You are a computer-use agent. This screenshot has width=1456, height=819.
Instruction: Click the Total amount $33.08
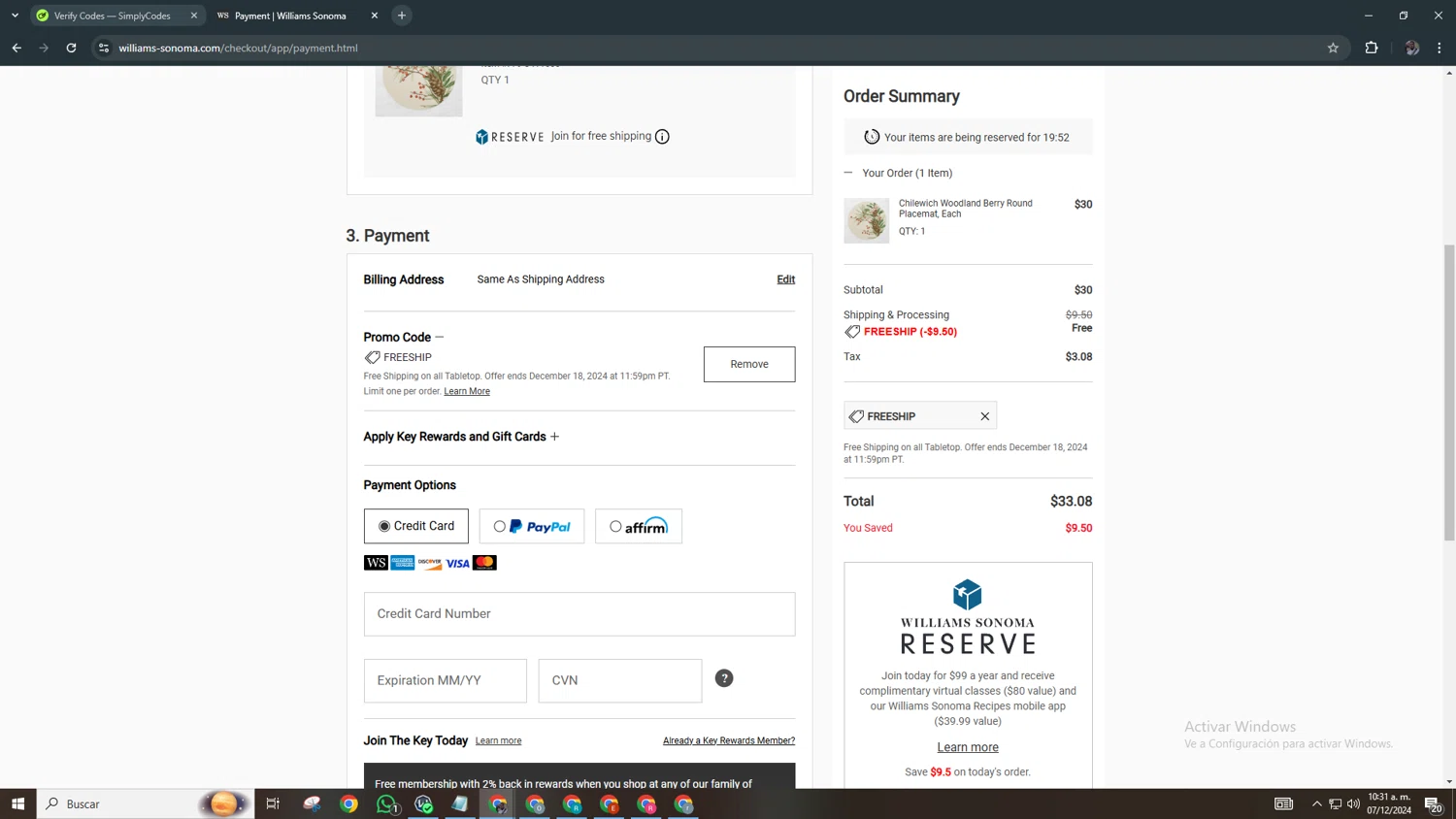1071,502
